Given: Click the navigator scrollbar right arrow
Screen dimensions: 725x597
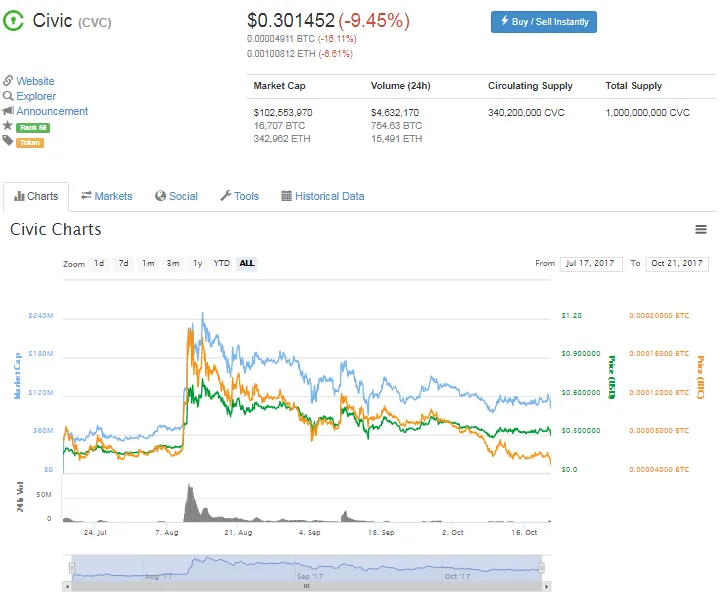Looking at the screenshot, I should [547, 586].
